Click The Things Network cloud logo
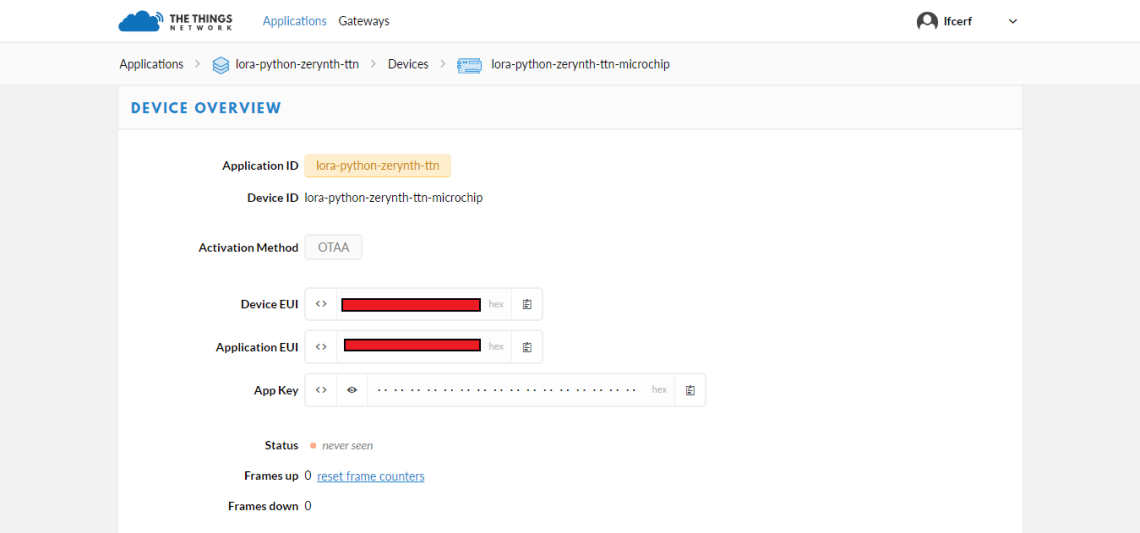1140x533 pixels. [175, 21]
